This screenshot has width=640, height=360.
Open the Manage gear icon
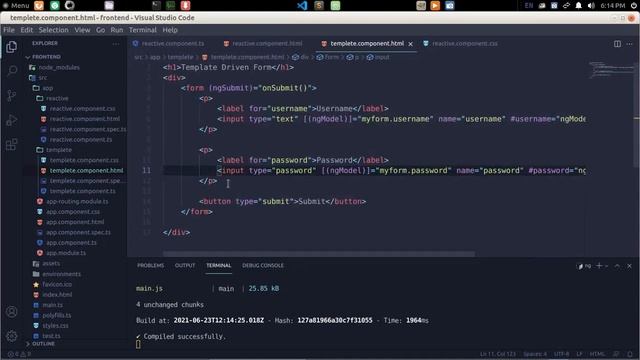point(11,336)
